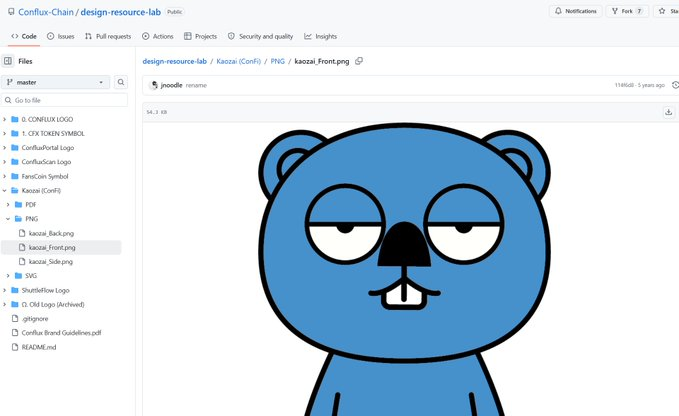Select kaozai_Side.png in file tree
Image resolution: width=679 pixels, height=416 pixels.
coord(51,261)
